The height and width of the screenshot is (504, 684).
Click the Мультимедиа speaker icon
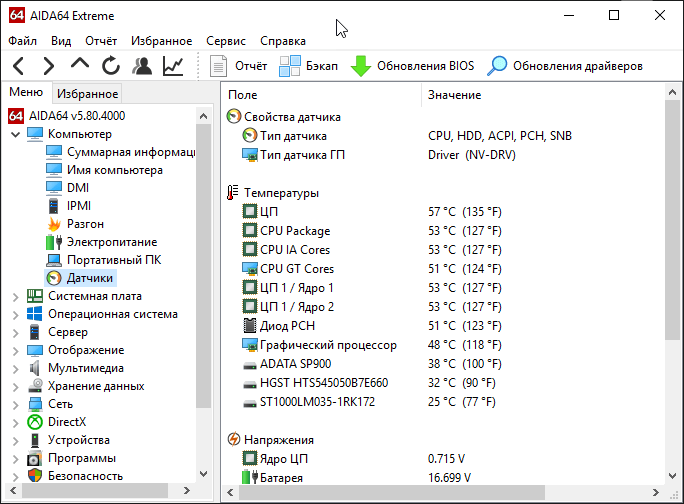pyautogui.click(x=34, y=368)
